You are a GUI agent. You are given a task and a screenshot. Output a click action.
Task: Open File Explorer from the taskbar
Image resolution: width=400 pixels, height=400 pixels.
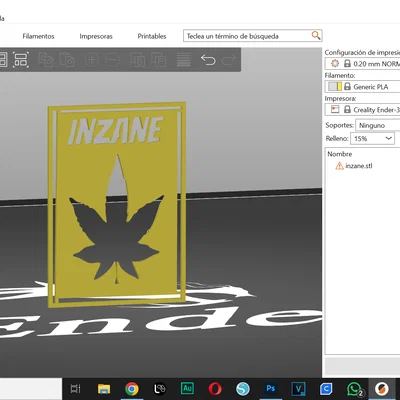point(104,389)
